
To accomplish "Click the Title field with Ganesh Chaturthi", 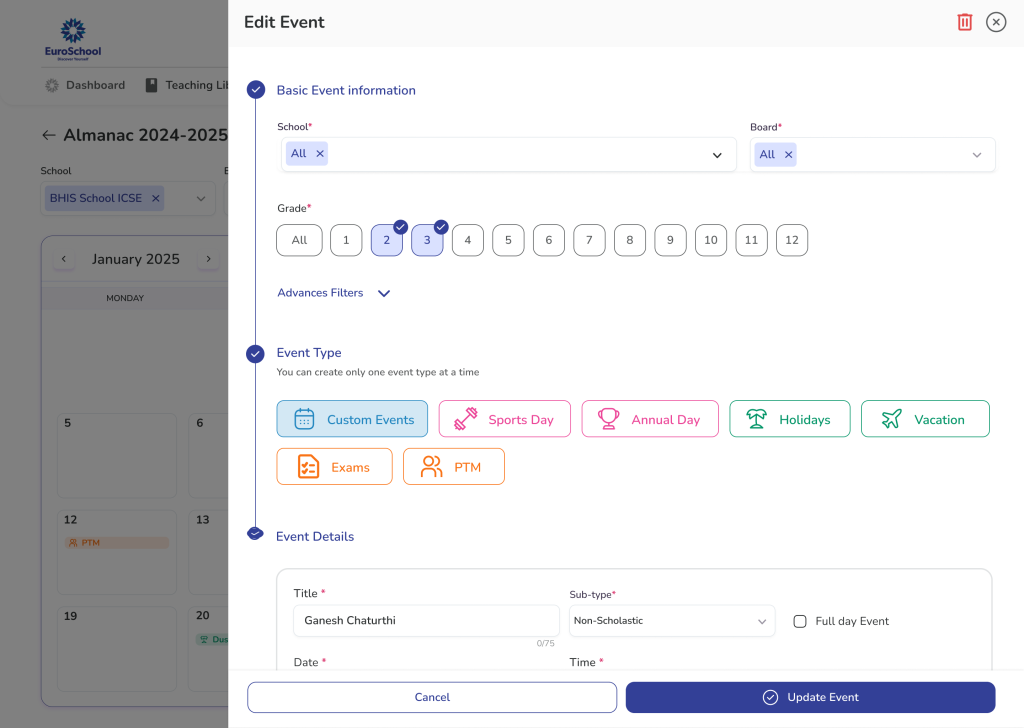I will [x=425, y=620].
